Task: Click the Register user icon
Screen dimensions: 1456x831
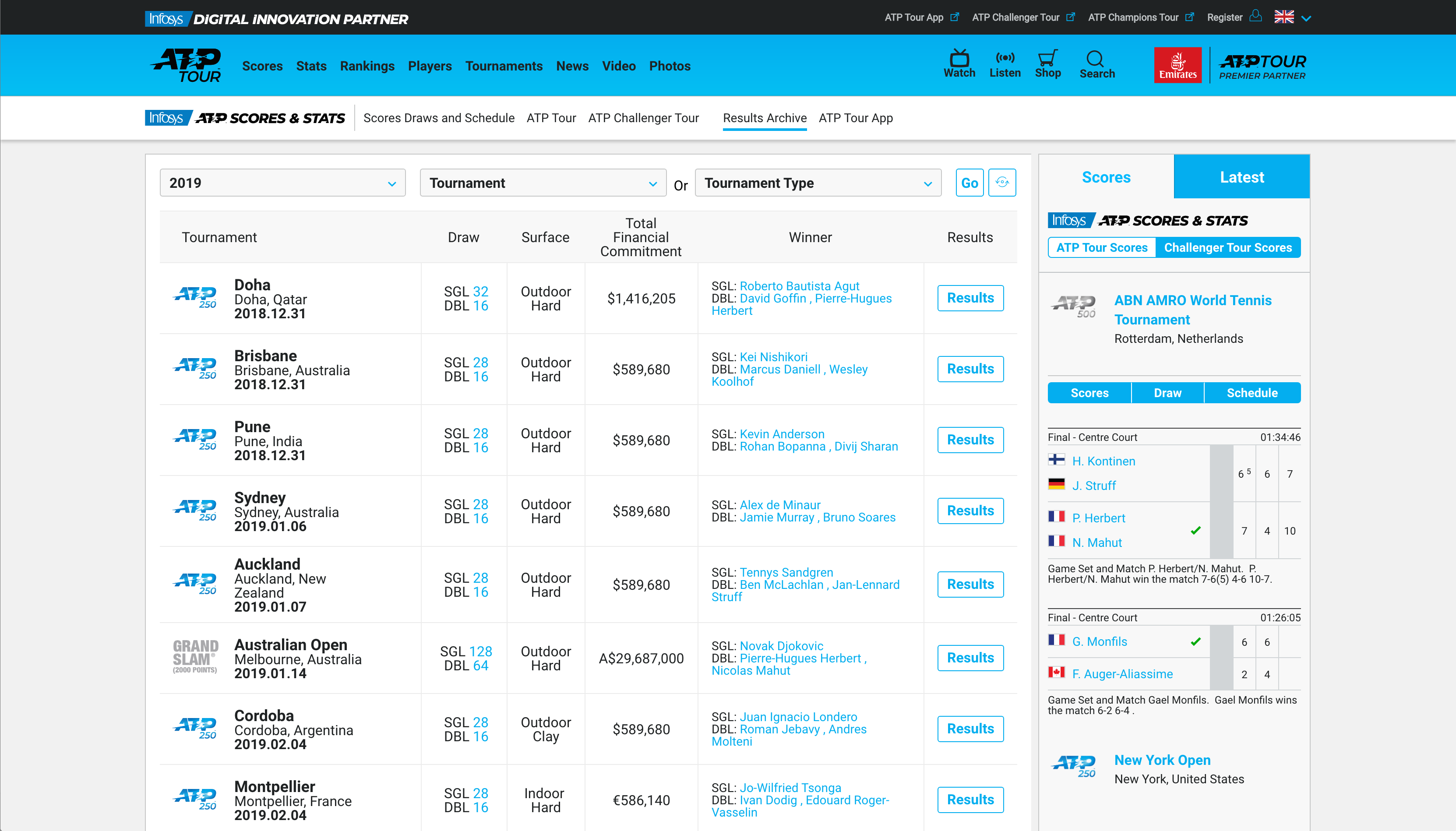Action: [x=1255, y=16]
